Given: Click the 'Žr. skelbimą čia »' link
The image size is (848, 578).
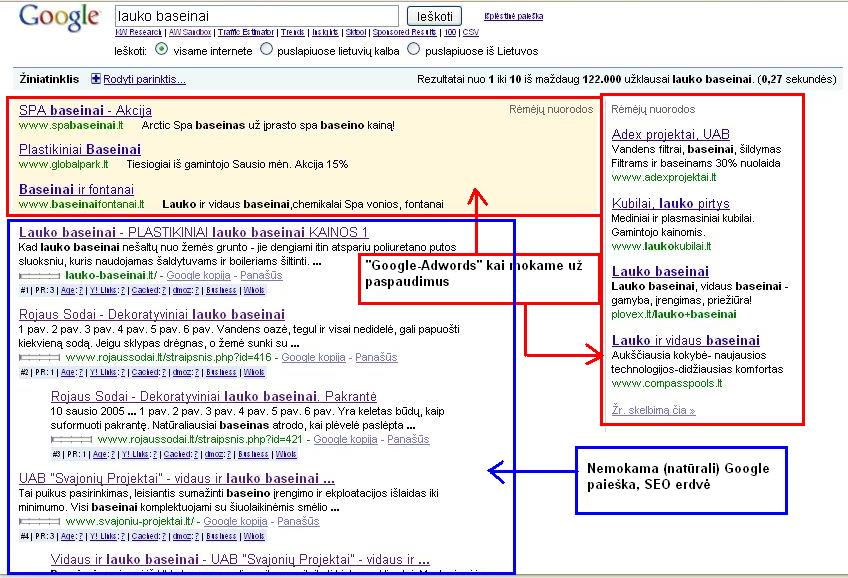Looking at the screenshot, I should coord(653,410).
